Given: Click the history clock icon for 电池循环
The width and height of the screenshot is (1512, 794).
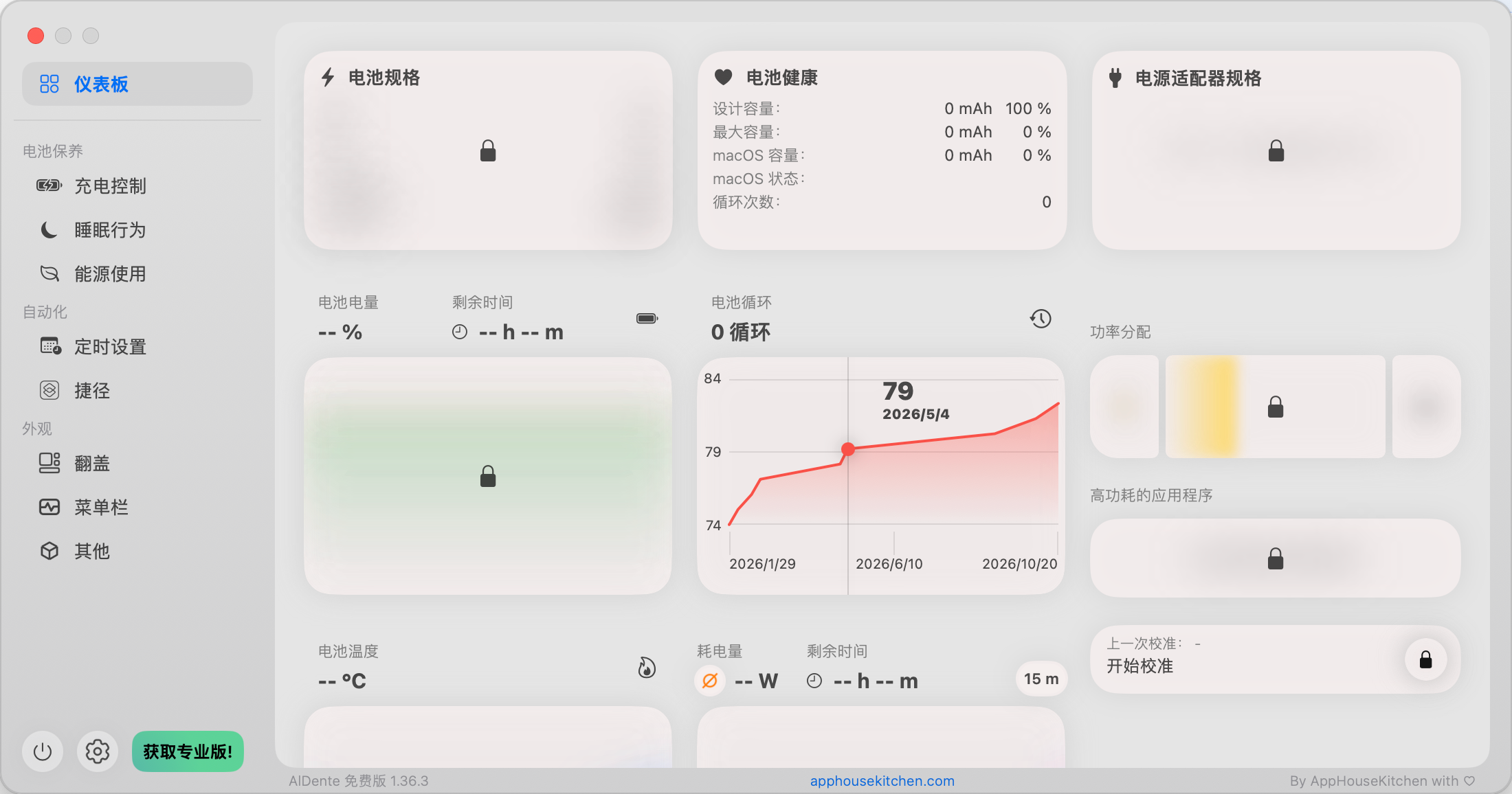Looking at the screenshot, I should click(x=1041, y=318).
